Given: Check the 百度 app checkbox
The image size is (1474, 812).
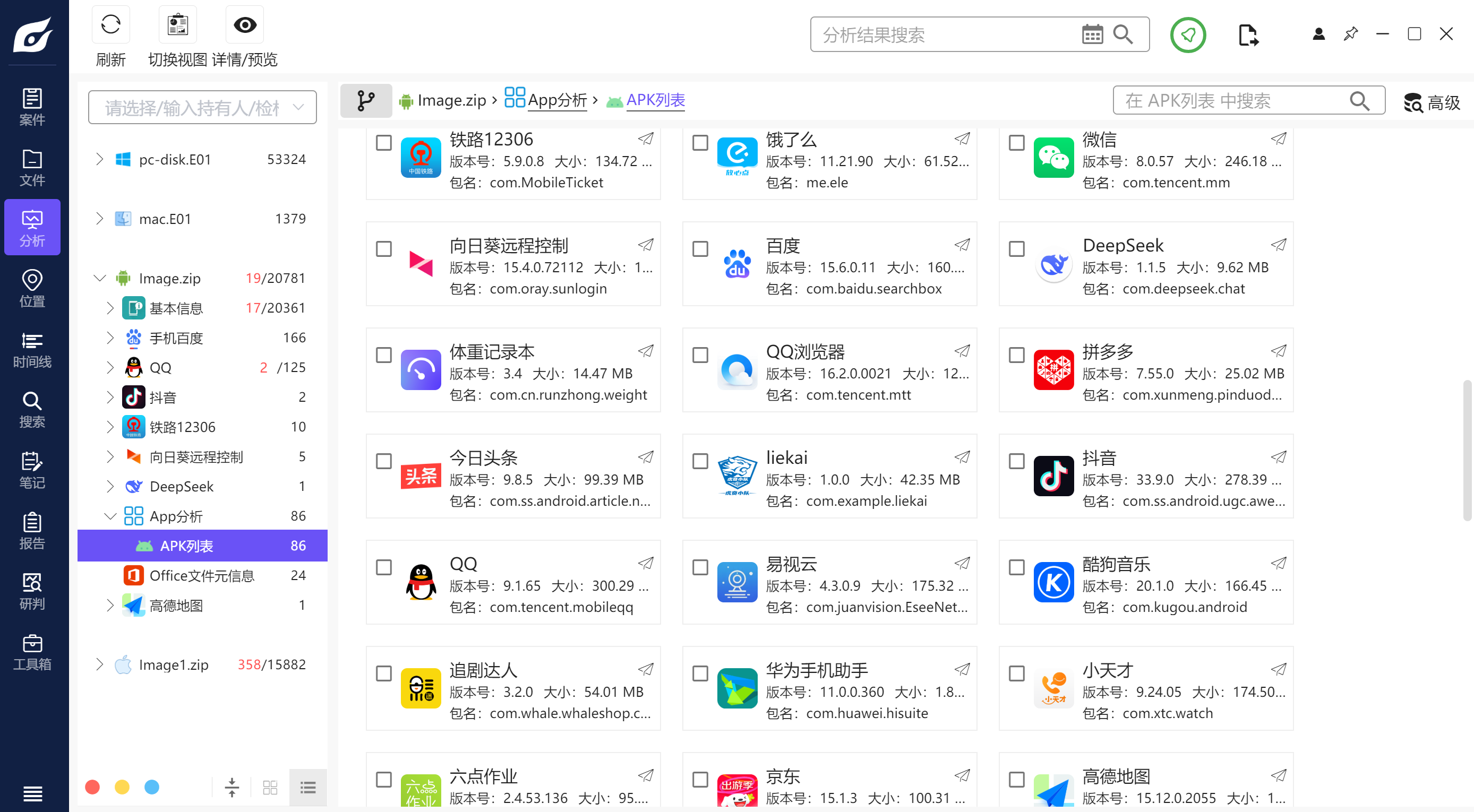Looking at the screenshot, I should click(700, 249).
